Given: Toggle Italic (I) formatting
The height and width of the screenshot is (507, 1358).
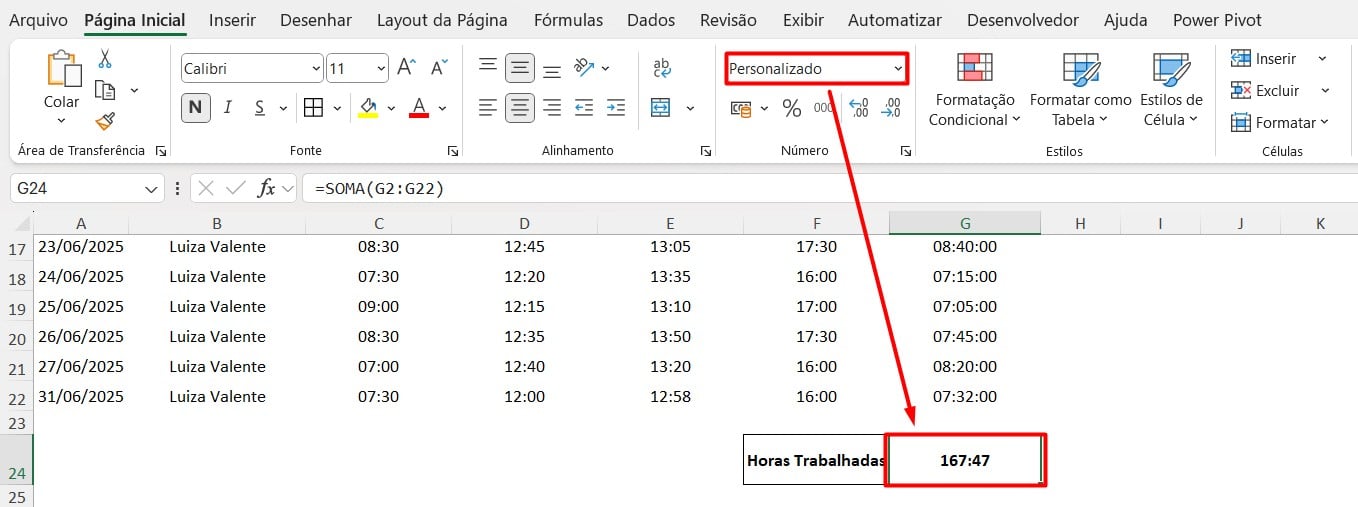Looking at the screenshot, I should [228, 107].
